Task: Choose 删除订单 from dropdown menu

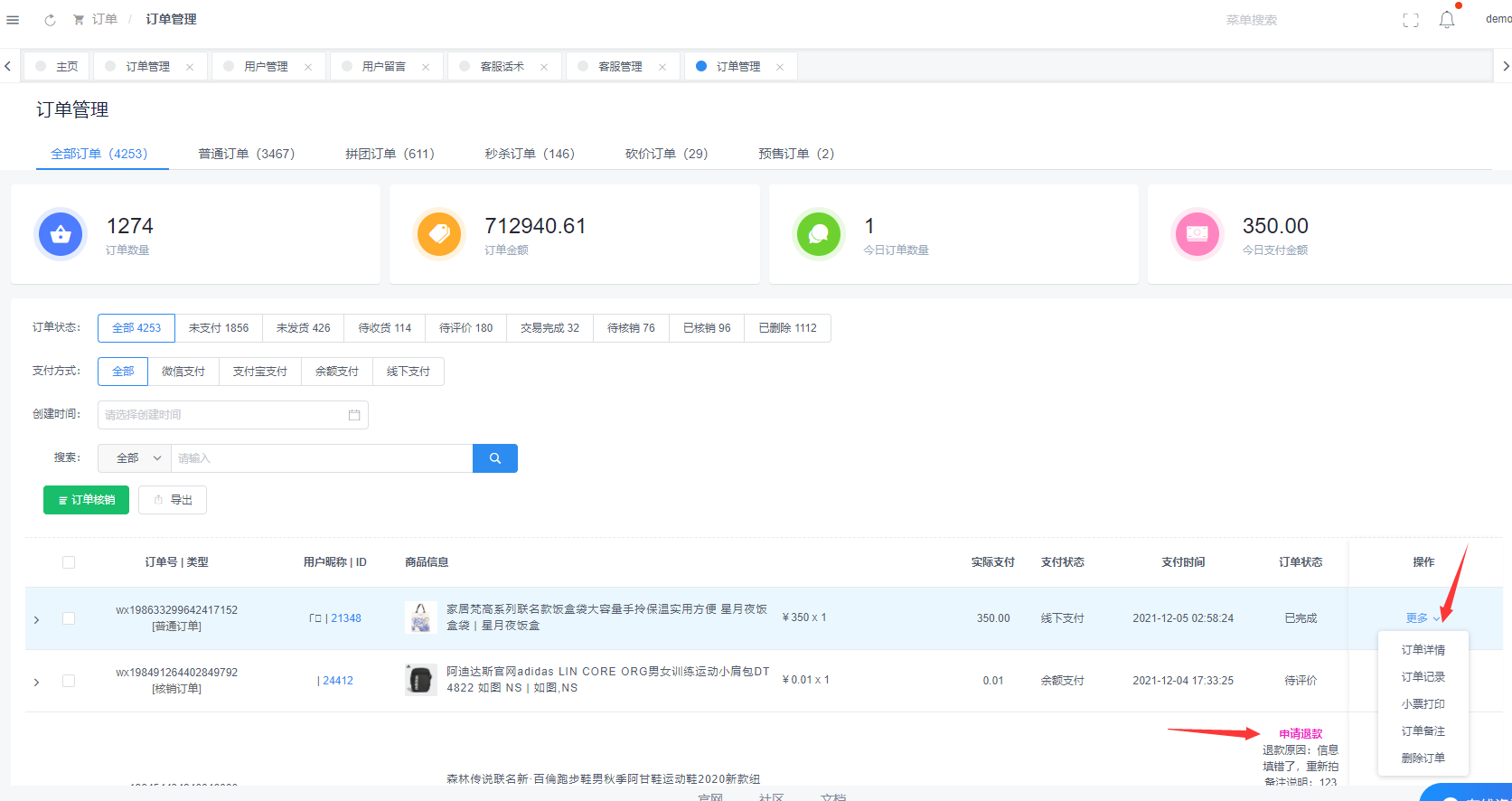Action: coord(1423,759)
